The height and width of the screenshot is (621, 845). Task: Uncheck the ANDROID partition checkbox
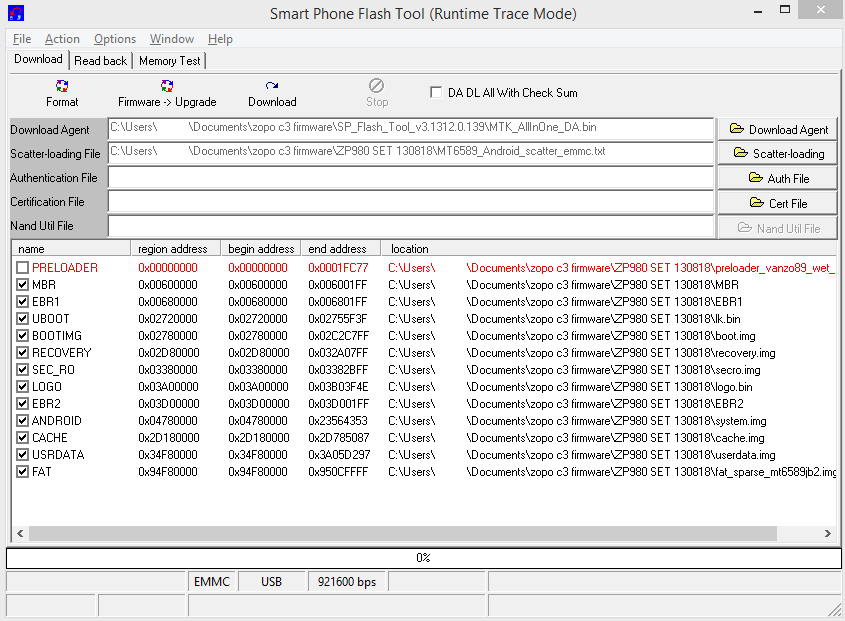[x=22, y=420]
